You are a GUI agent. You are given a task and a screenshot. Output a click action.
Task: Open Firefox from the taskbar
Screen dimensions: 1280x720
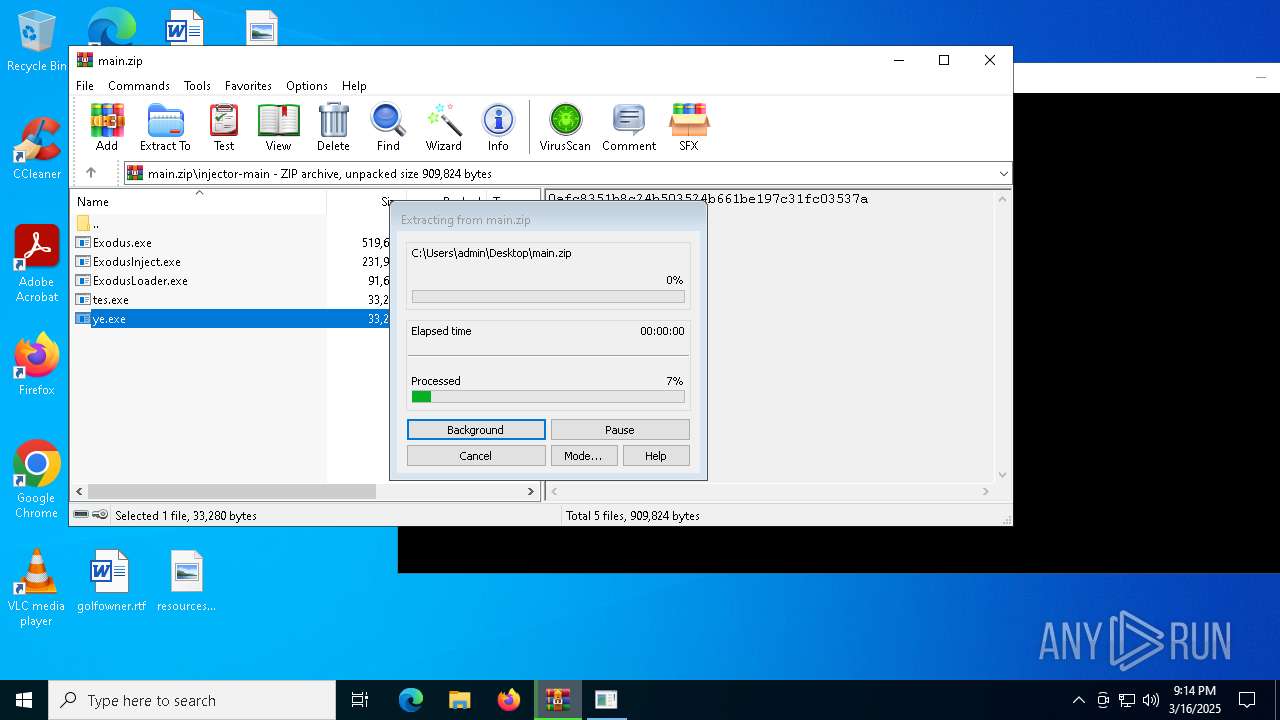508,700
